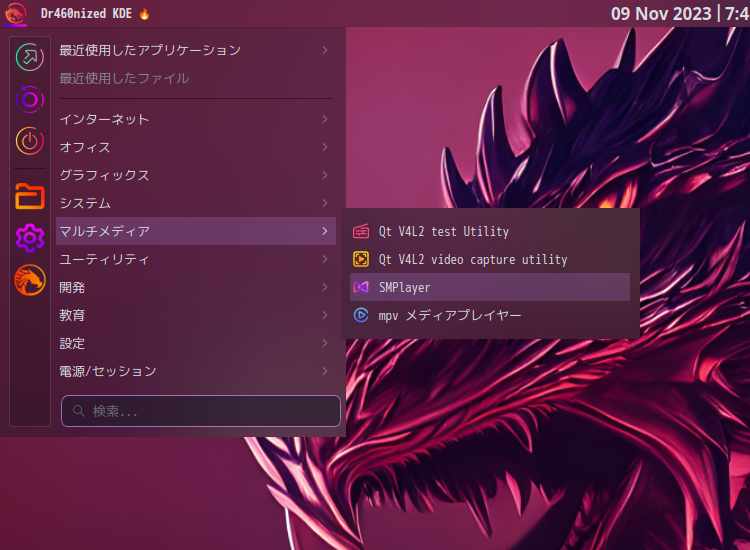This screenshot has height=550, width=750.
Task: Click into the 検索... search field
Action: tap(200, 411)
